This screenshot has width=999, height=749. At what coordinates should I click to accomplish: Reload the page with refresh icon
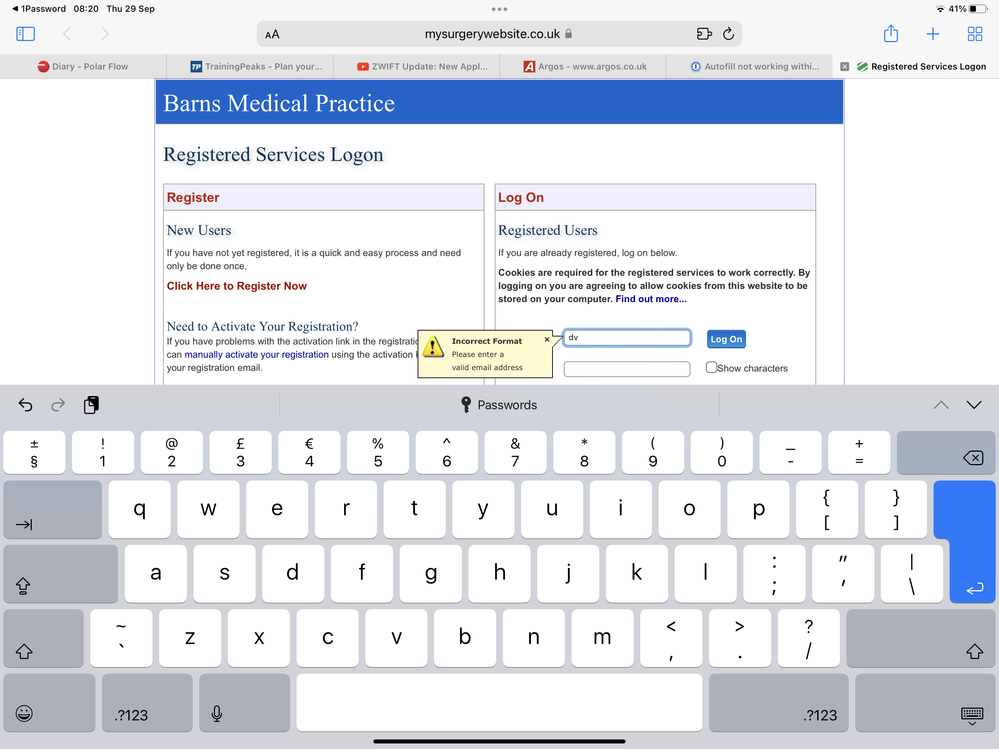pyautogui.click(x=729, y=34)
